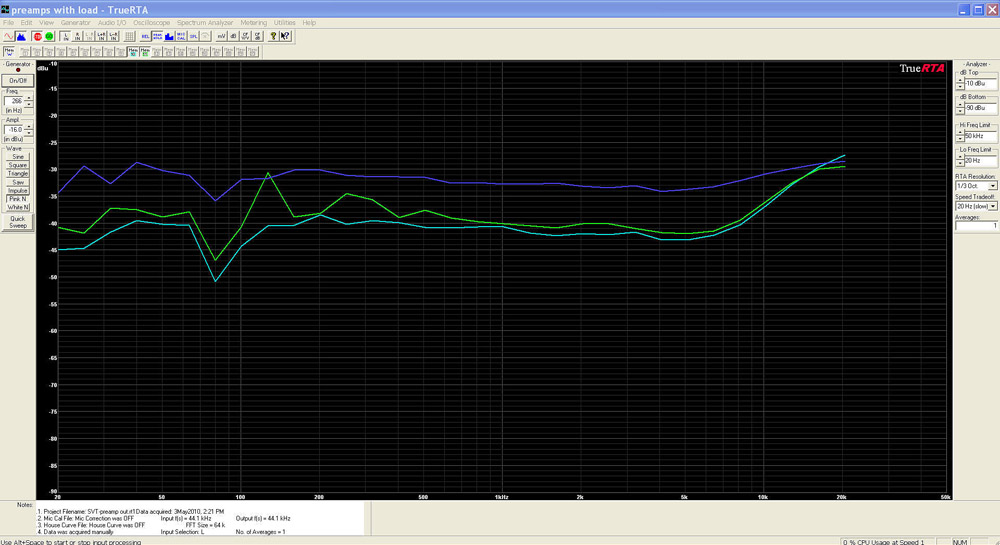Click the SPL toolbar icon

[193, 36]
